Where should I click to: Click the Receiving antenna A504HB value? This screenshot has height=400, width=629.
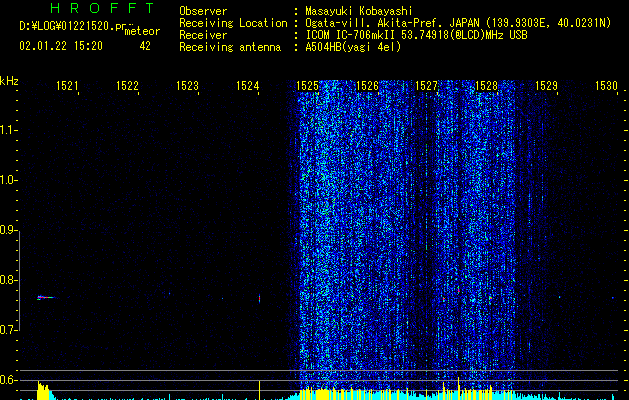(x=353, y=47)
